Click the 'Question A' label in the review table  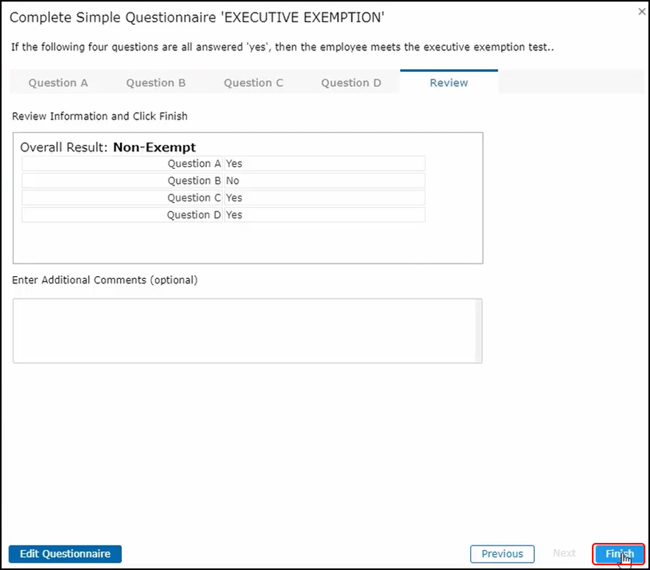(x=194, y=164)
